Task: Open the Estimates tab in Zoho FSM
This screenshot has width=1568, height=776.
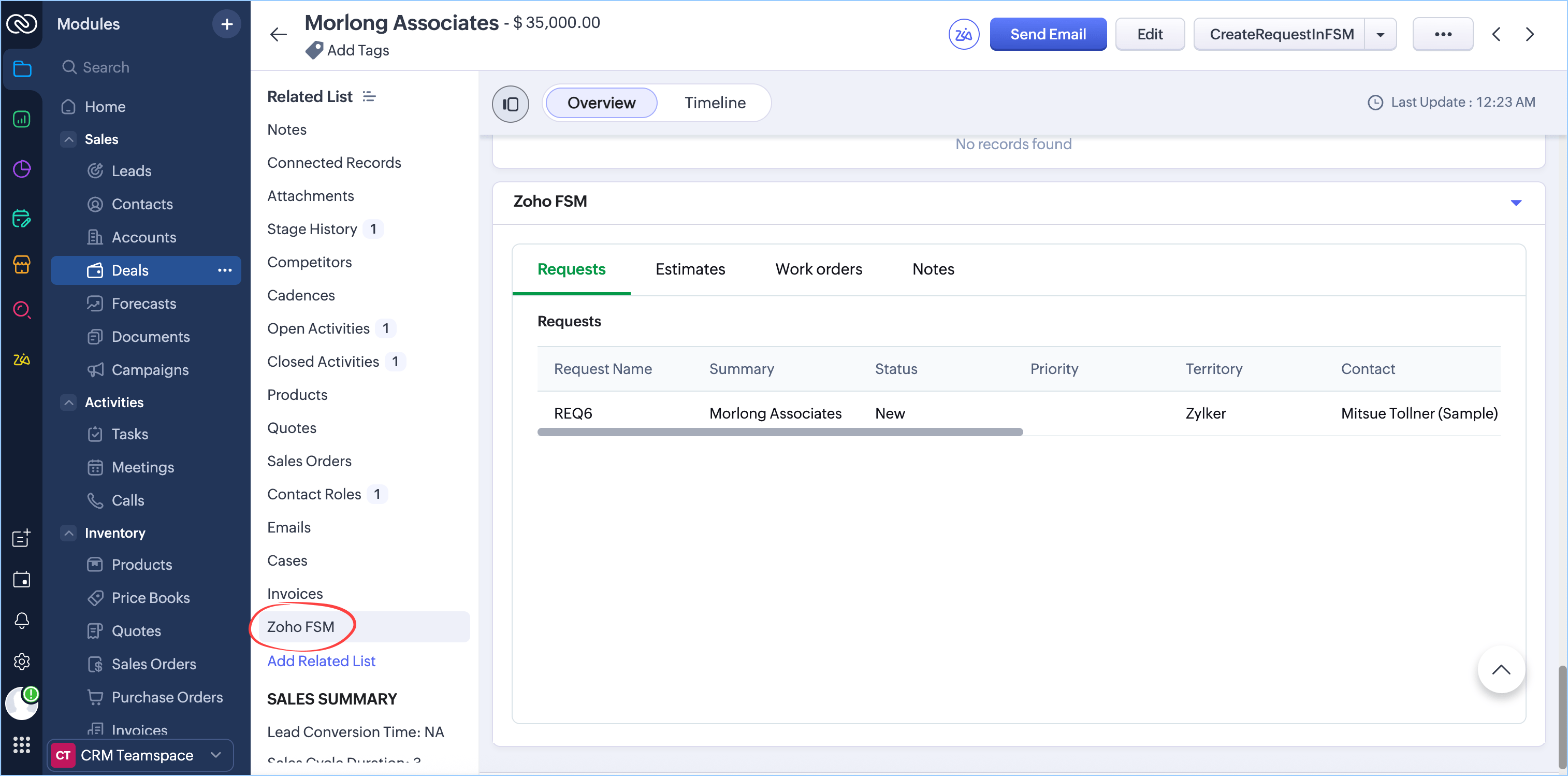Action: click(690, 269)
